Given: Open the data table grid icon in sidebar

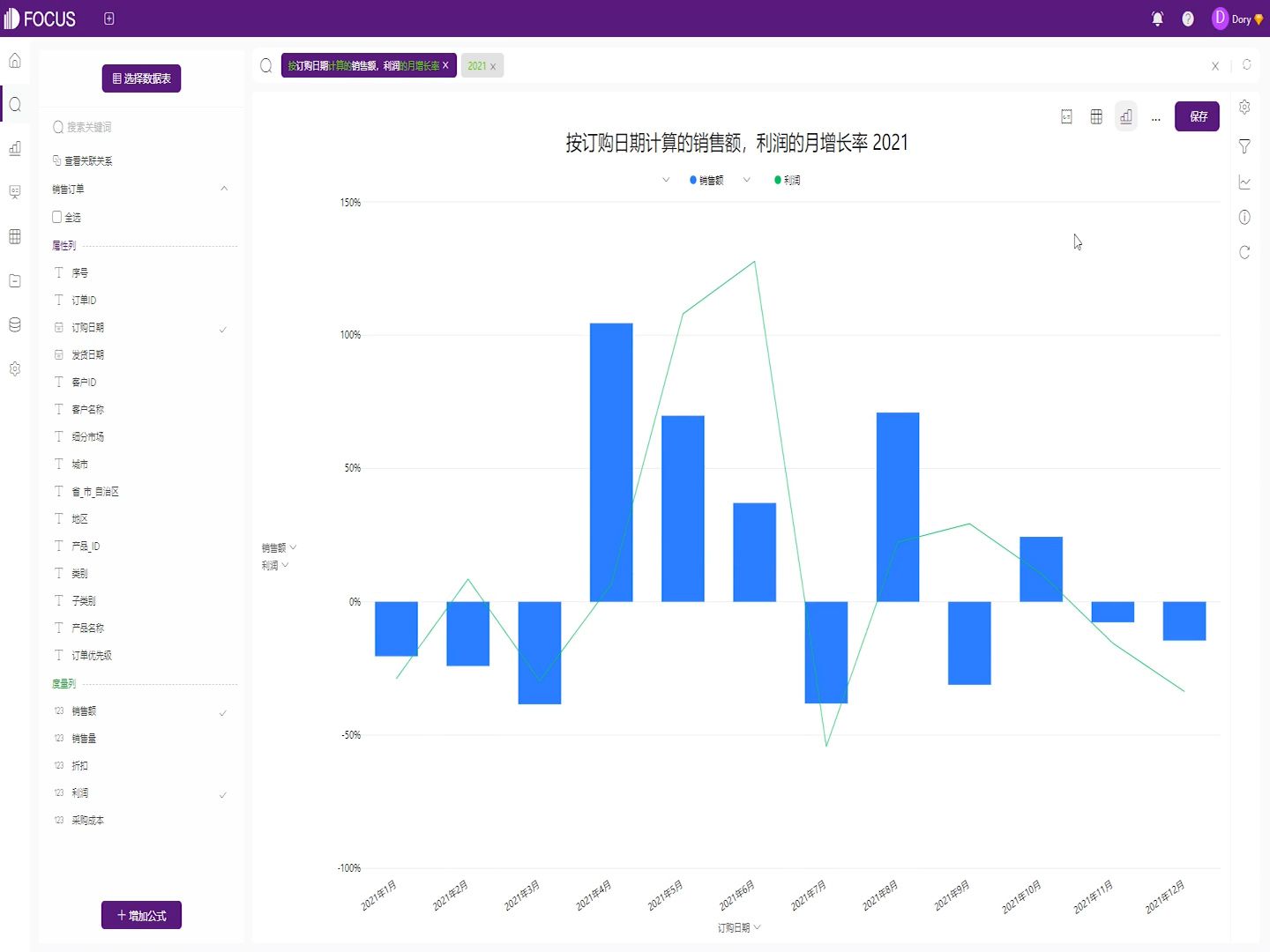Looking at the screenshot, I should click(15, 236).
